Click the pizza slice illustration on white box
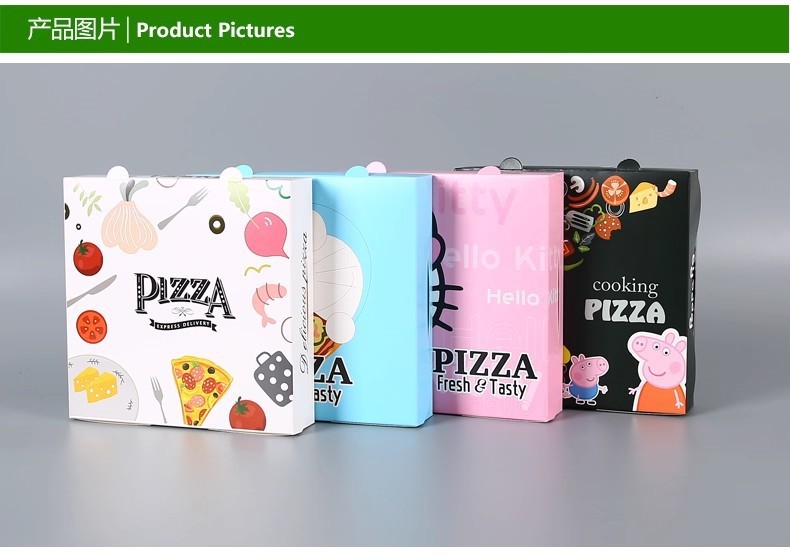The width and height of the screenshot is (790, 557). [x=200, y=390]
